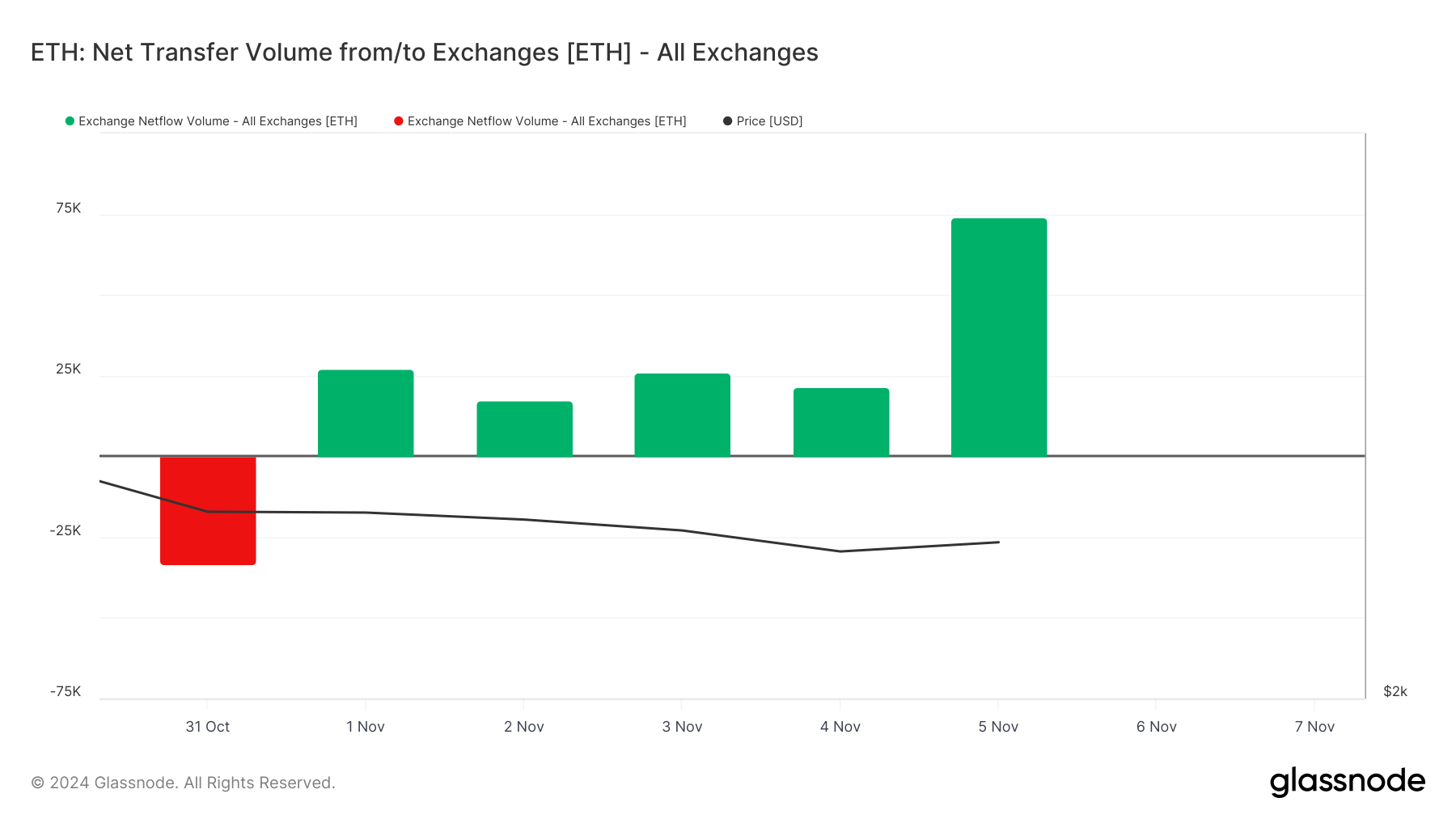Image resolution: width=1456 pixels, height=819 pixels.
Task: Select the green 2 Nov bar
Action: tap(524, 428)
